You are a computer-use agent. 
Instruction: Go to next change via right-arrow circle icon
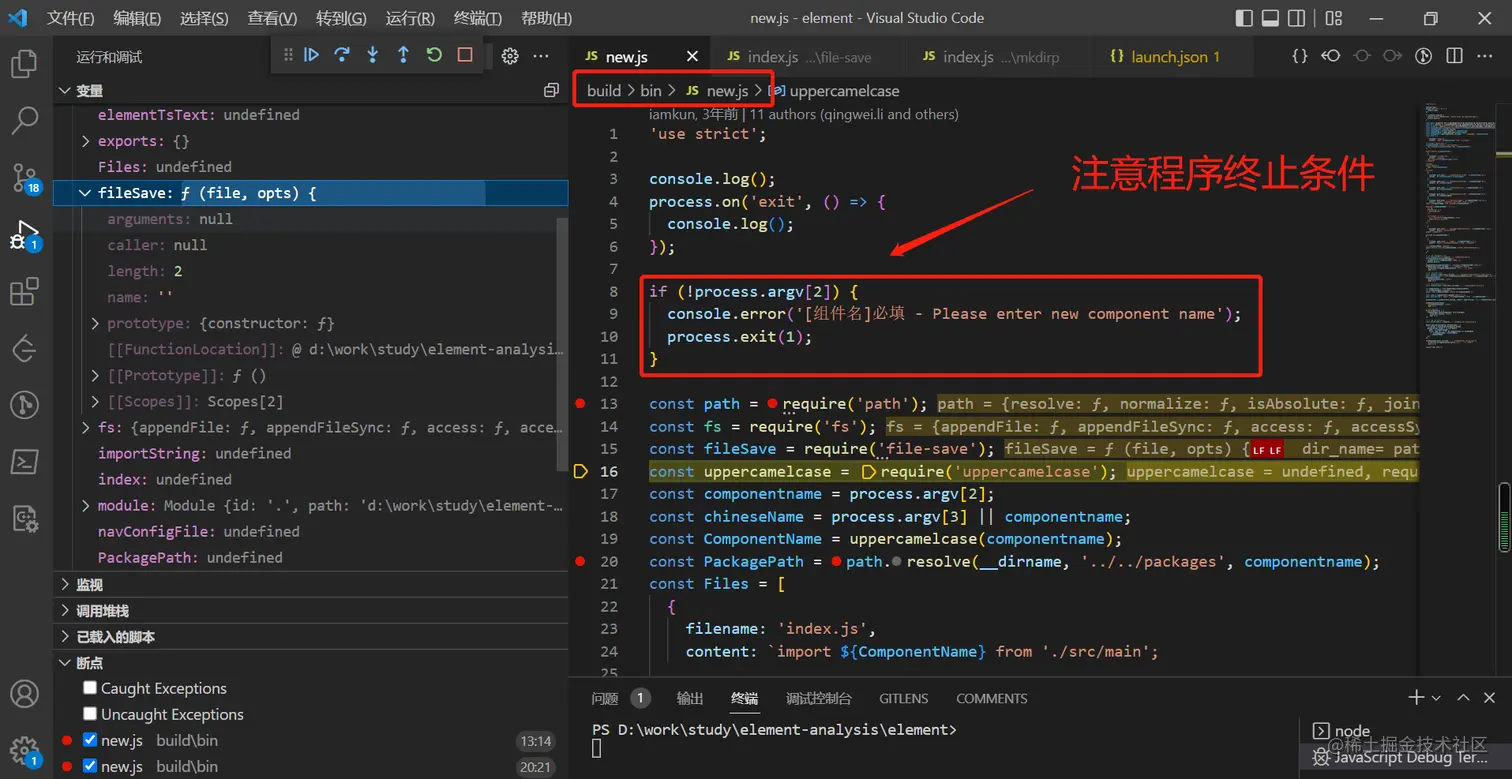[1392, 56]
